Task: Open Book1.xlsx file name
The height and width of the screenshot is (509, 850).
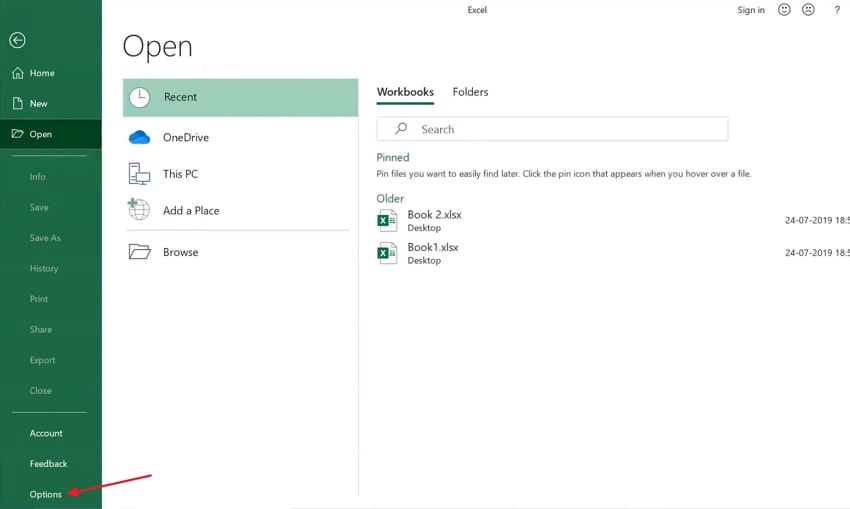Action: tap(433, 247)
